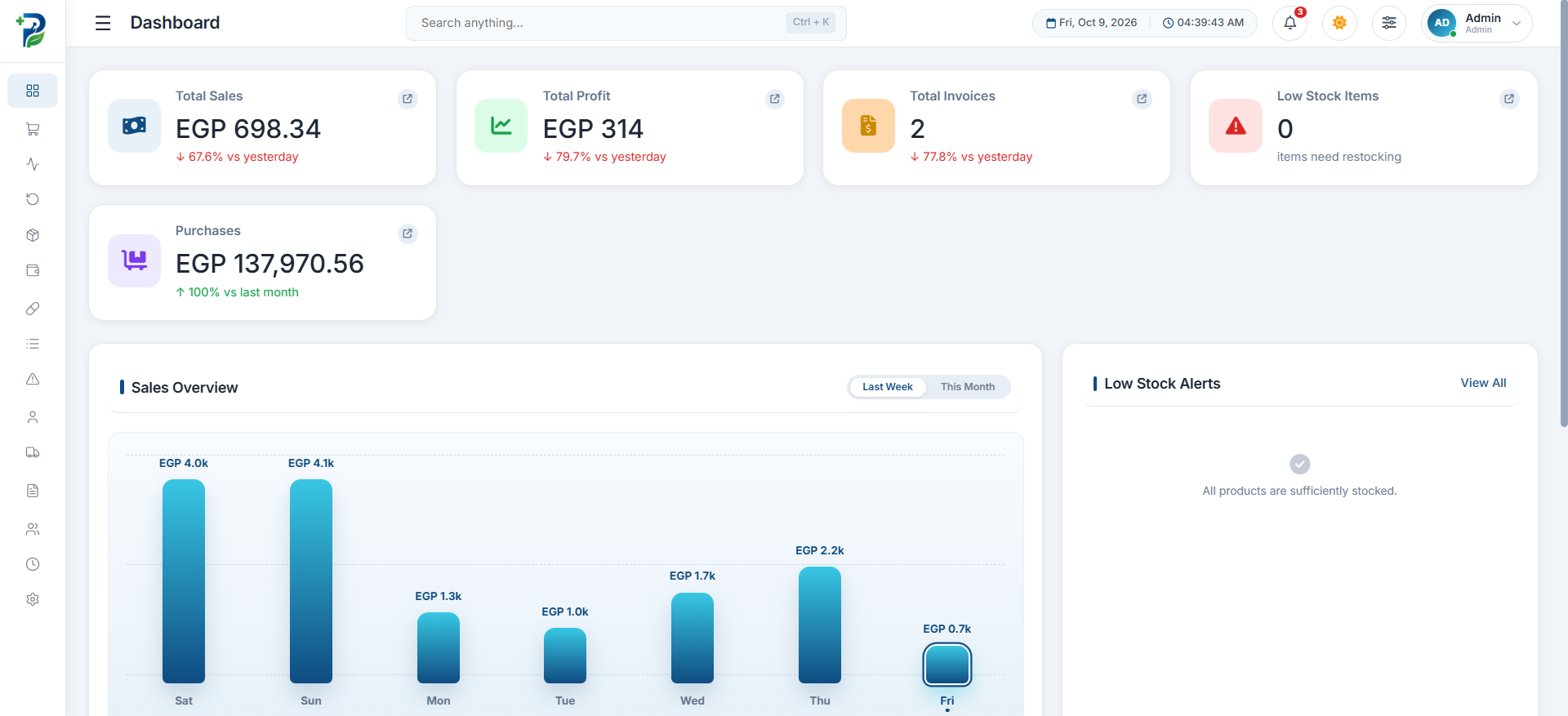Focus the Search anything field
This screenshot has height=716, width=1568.
point(626,23)
